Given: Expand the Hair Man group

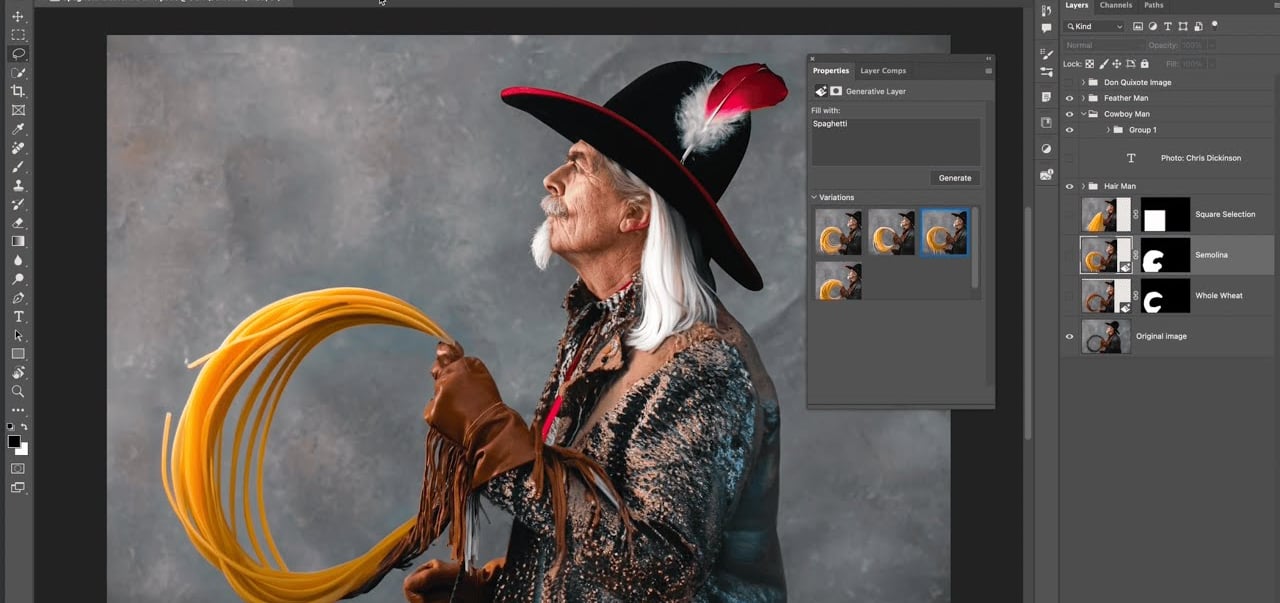Looking at the screenshot, I should (x=1083, y=186).
